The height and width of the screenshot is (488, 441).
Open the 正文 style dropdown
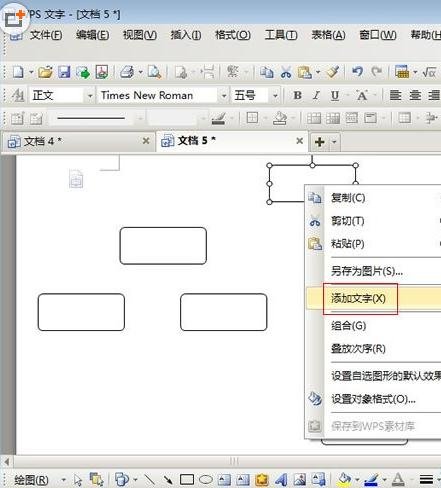point(90,96)
